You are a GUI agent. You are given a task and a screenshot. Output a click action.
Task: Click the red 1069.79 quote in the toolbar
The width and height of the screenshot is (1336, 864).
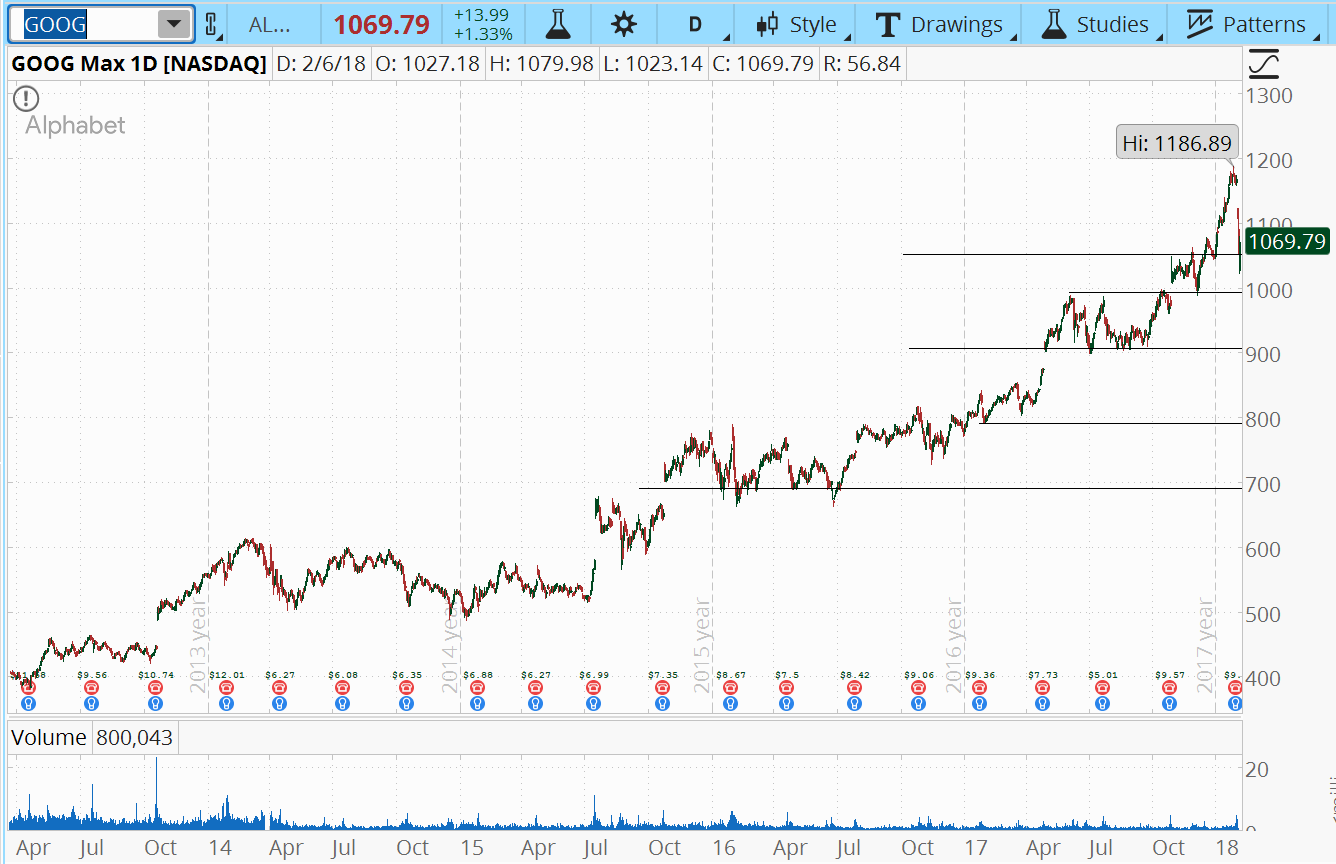tap(382, 24)
